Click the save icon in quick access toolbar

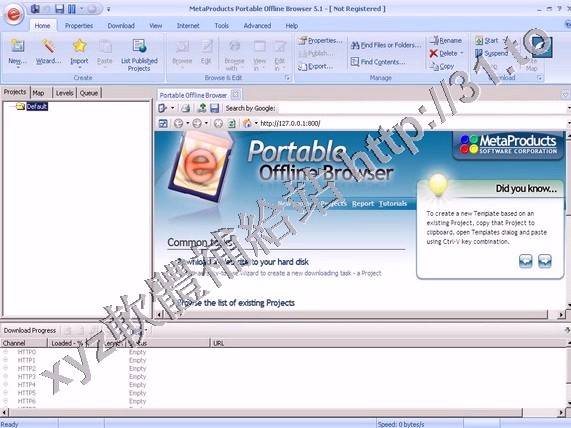[x=59, y=8]
